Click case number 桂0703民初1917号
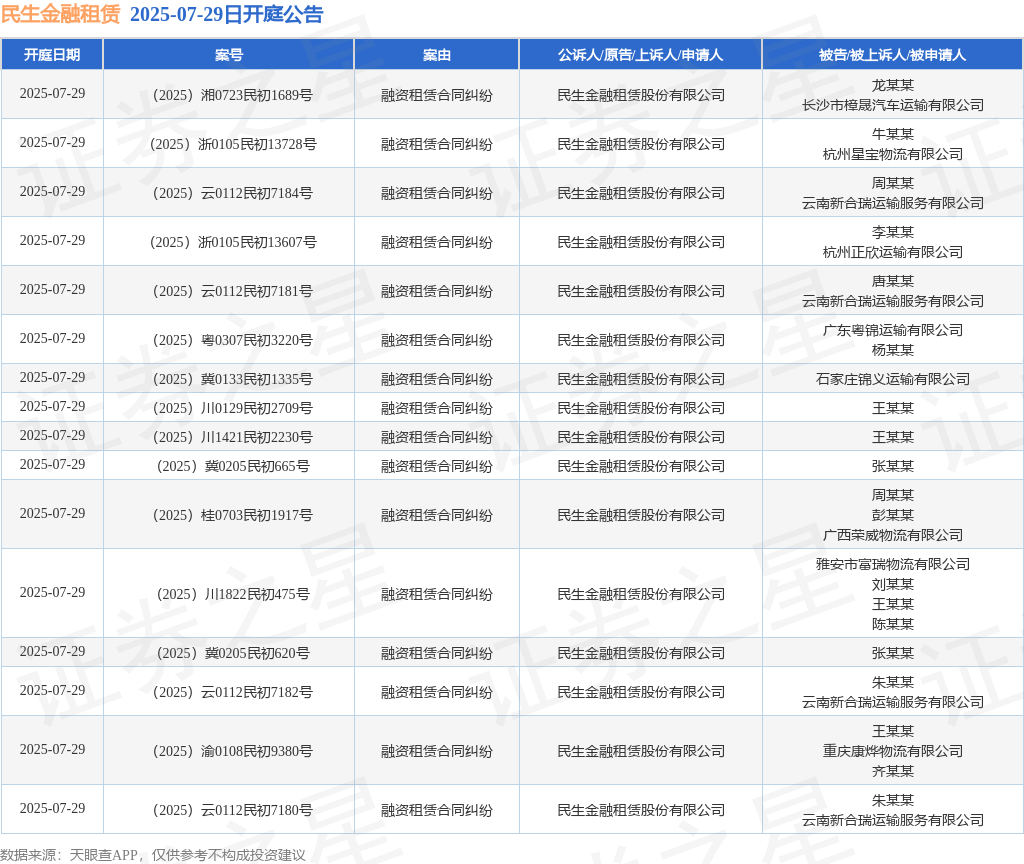The image size is (1024, 864). point(232,515)
